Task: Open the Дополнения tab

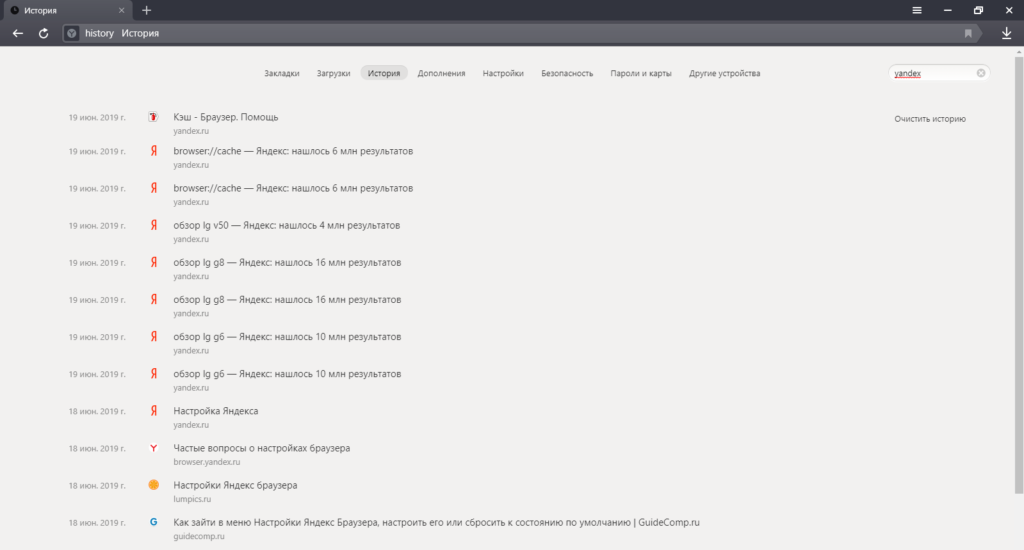Action: [441, 73]
